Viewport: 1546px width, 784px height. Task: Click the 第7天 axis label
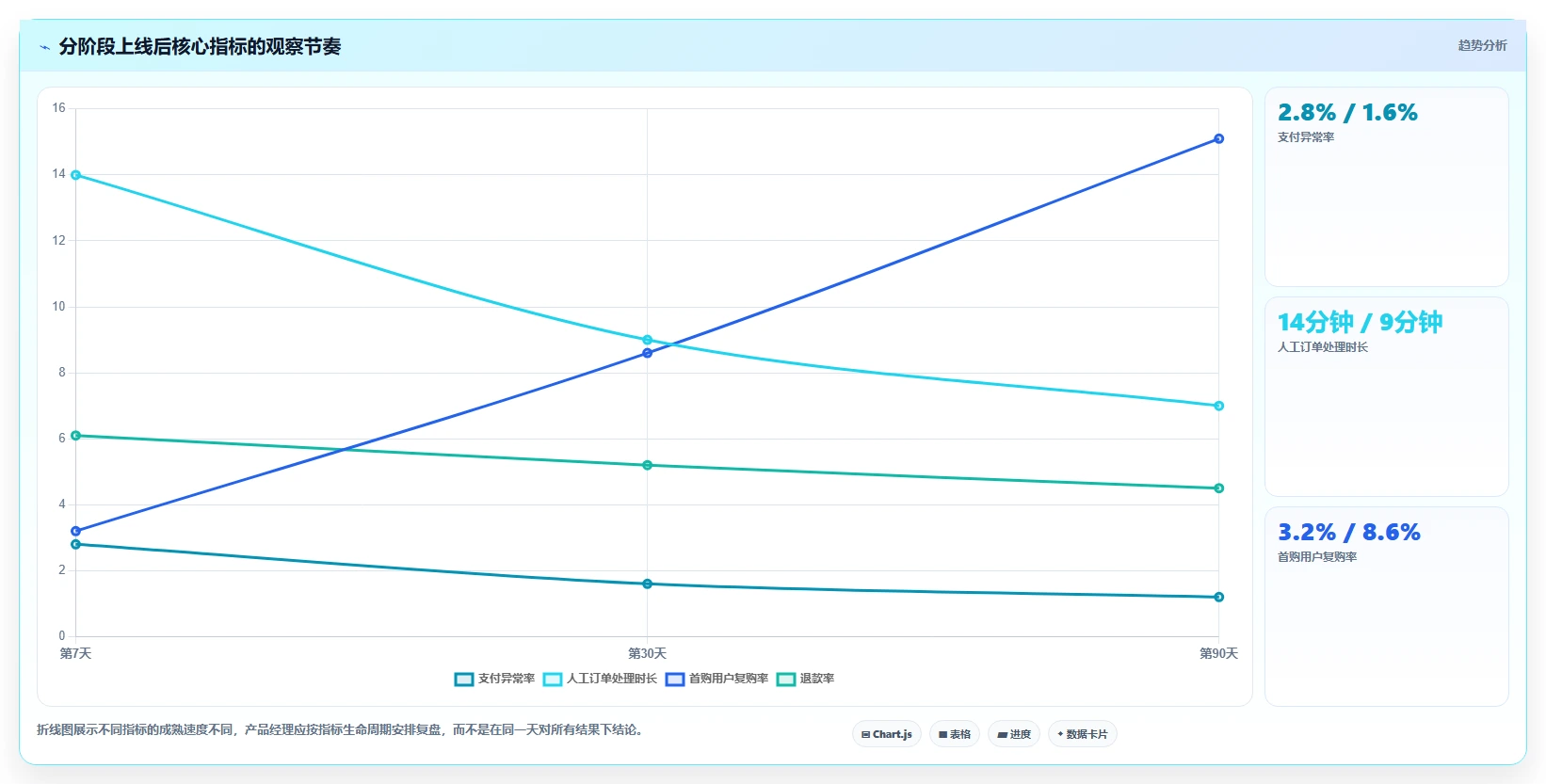(76, 653)
